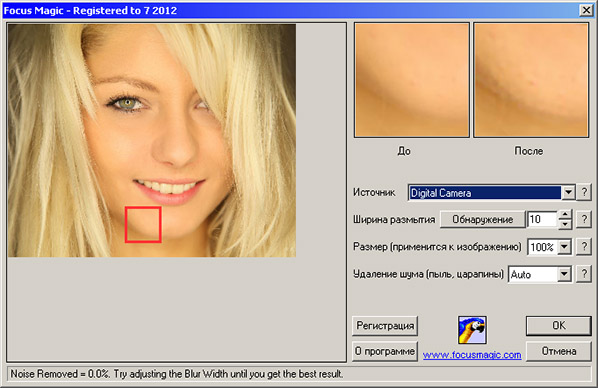The height and width of the screenshot is (388, 598).
Task: Expand the Источник Digital Camera dropdown
Action: click(x=568, y=192)
